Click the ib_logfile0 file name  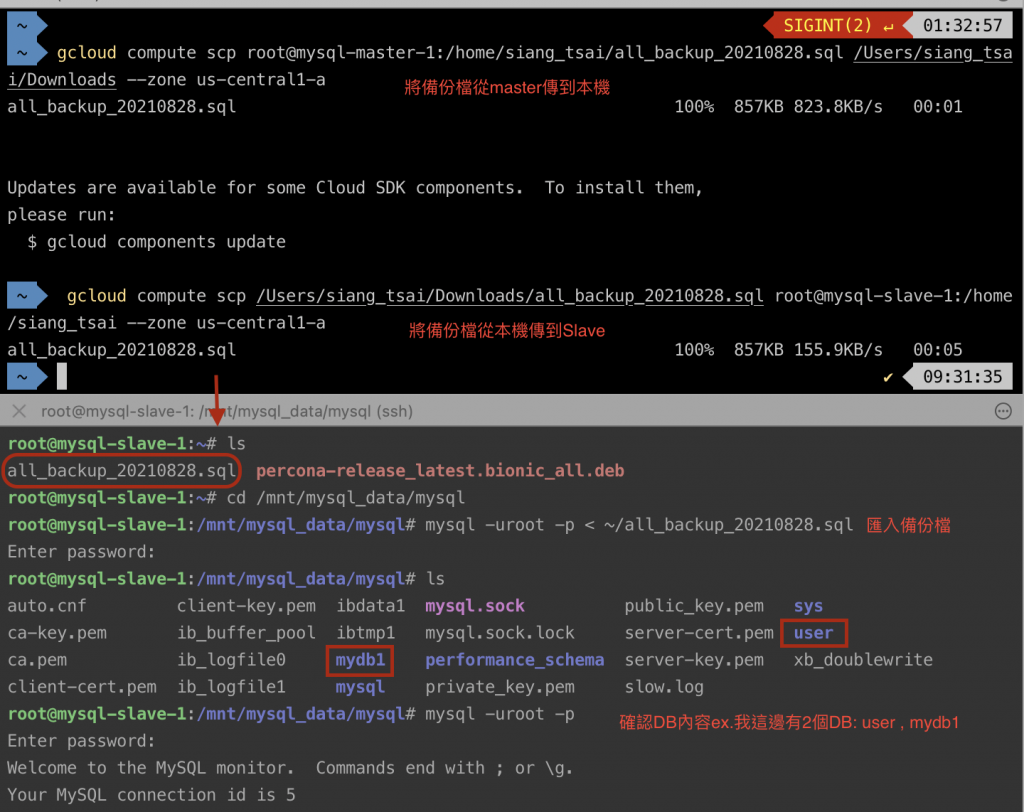(231, 660)
